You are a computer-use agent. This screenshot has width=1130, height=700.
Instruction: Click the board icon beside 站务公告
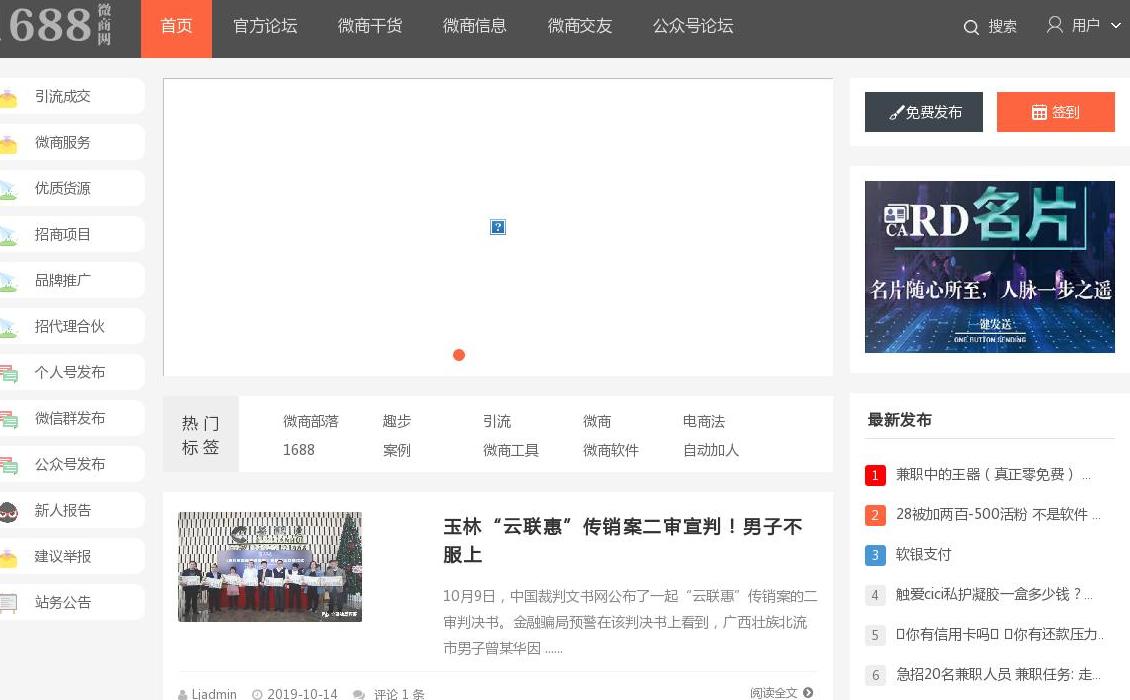click(9, 603)
